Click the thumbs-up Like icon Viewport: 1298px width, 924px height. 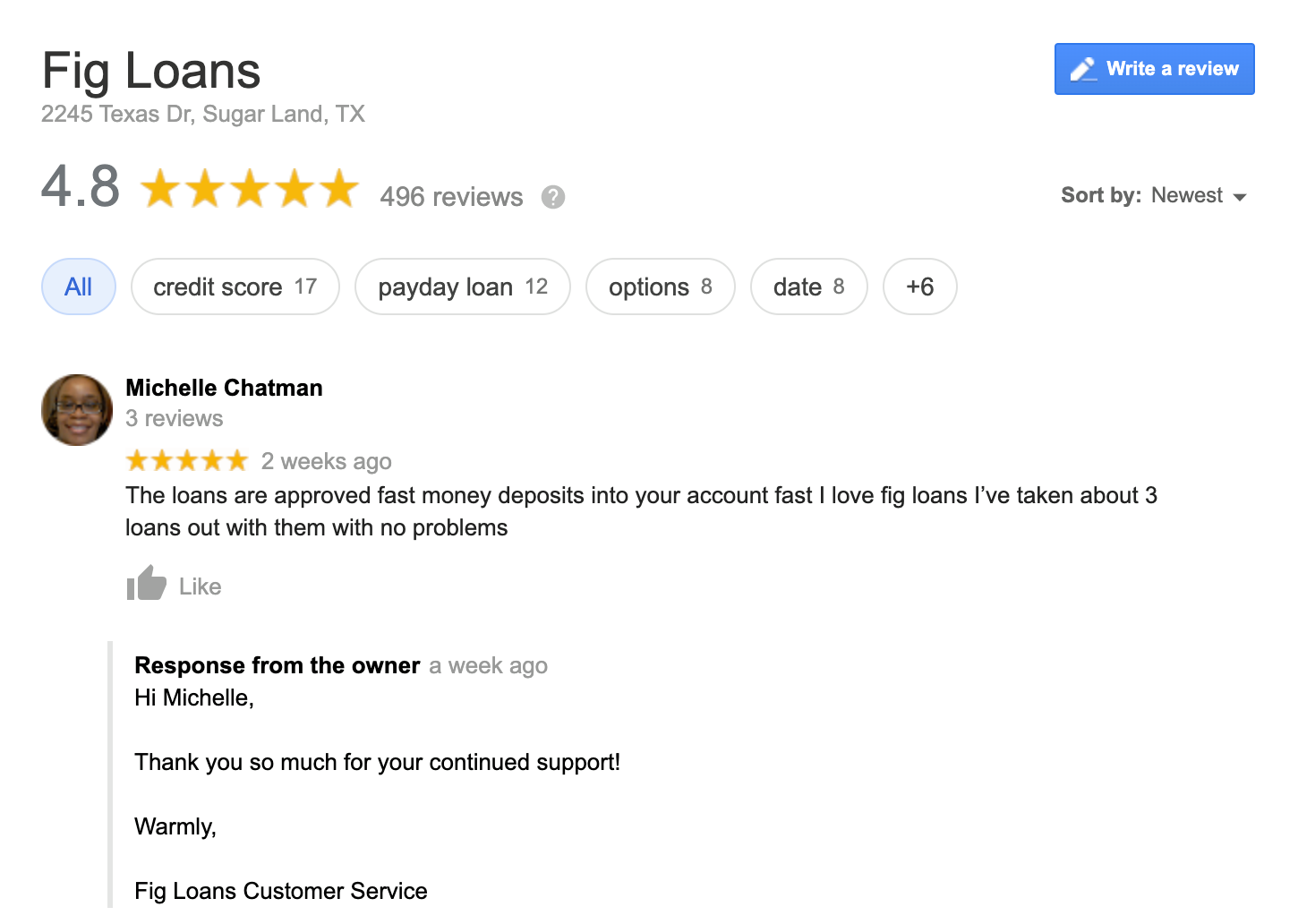(x=146, y=583)
